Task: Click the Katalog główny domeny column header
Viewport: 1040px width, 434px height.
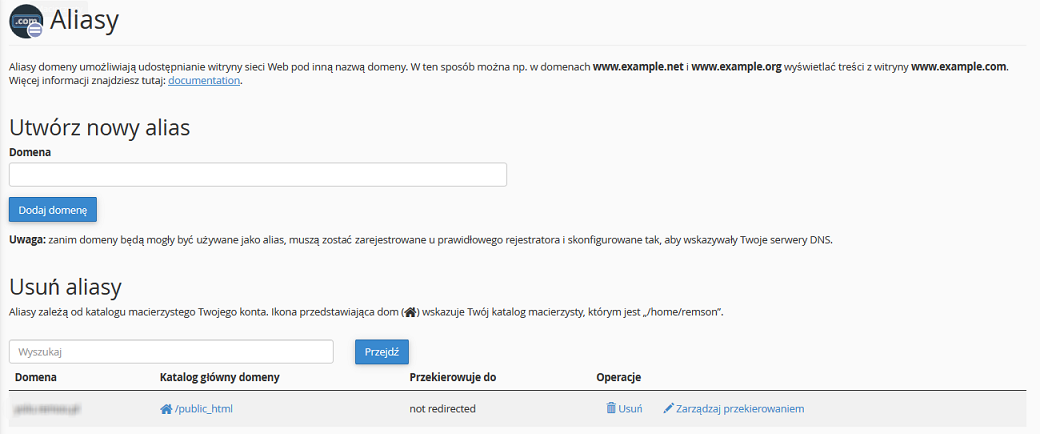Action: (x=220, y=378)
